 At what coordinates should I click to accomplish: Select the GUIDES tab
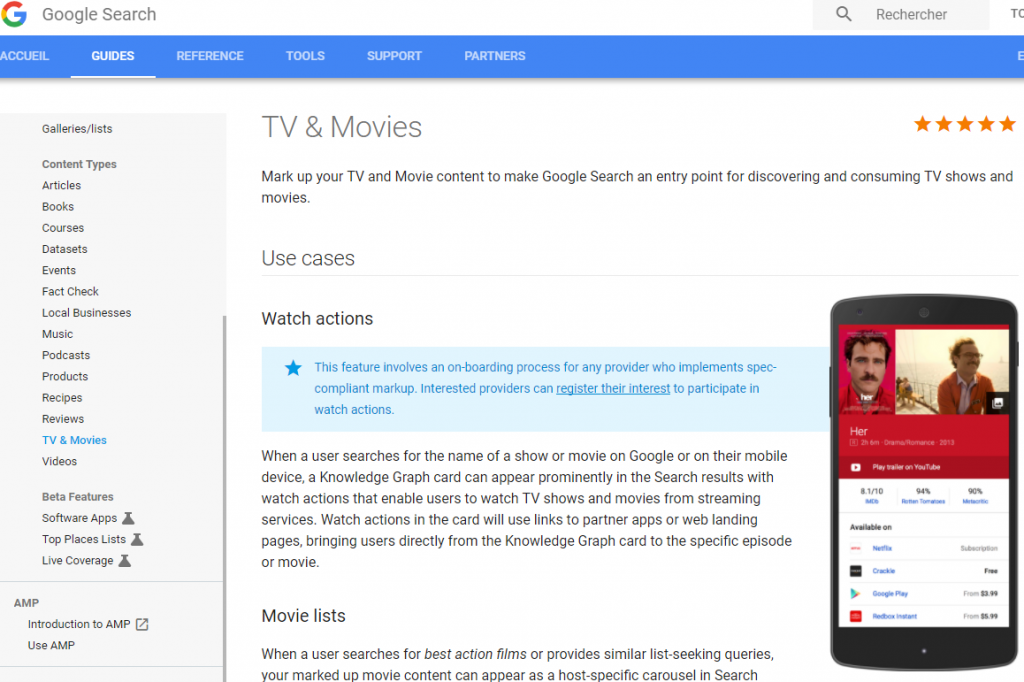[113, 56]
